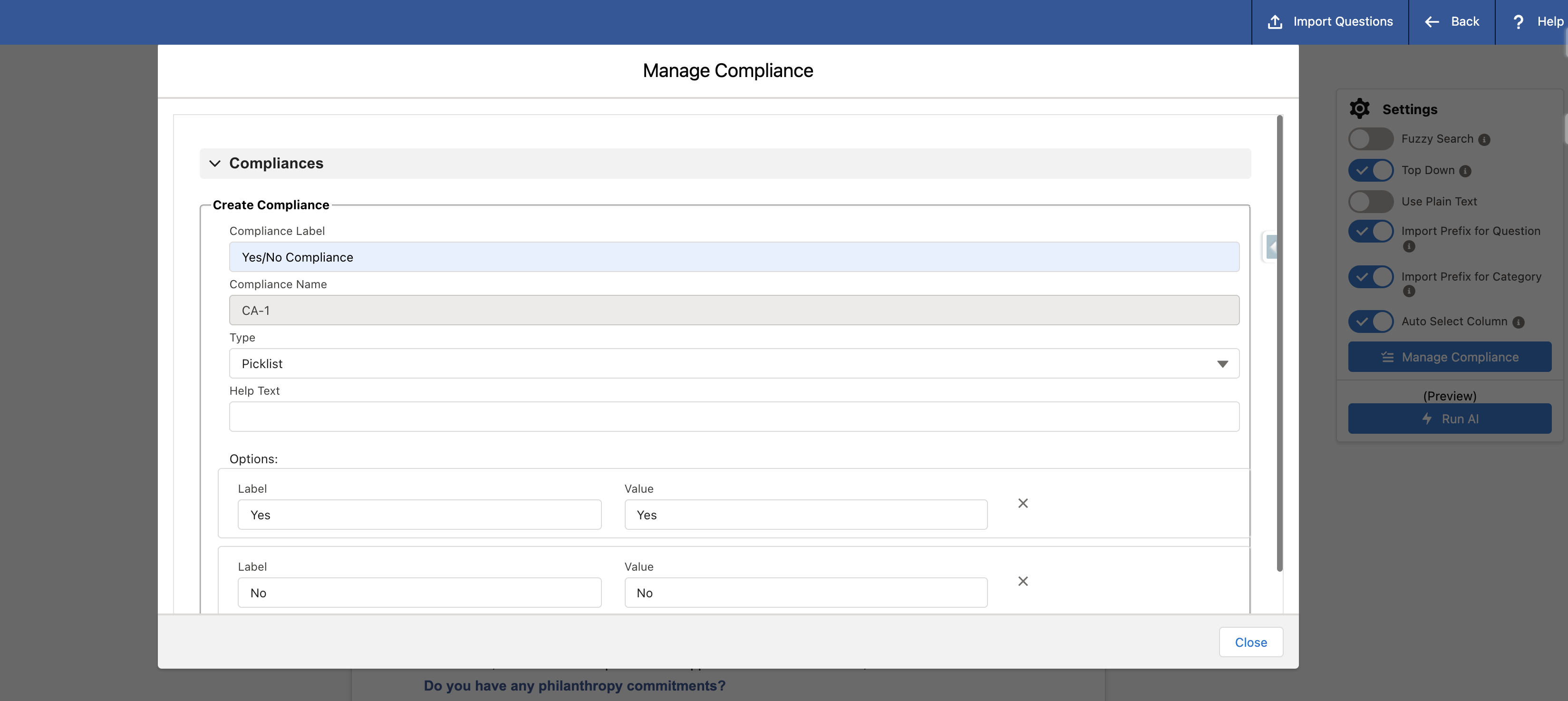Open the Top Down info icon

coord(1465,171)
